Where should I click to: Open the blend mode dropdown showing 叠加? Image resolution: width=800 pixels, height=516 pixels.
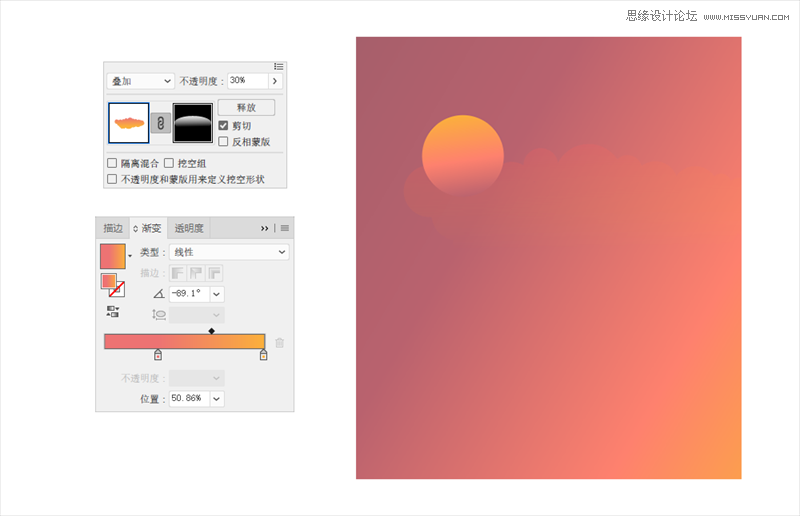pos(141,81)
